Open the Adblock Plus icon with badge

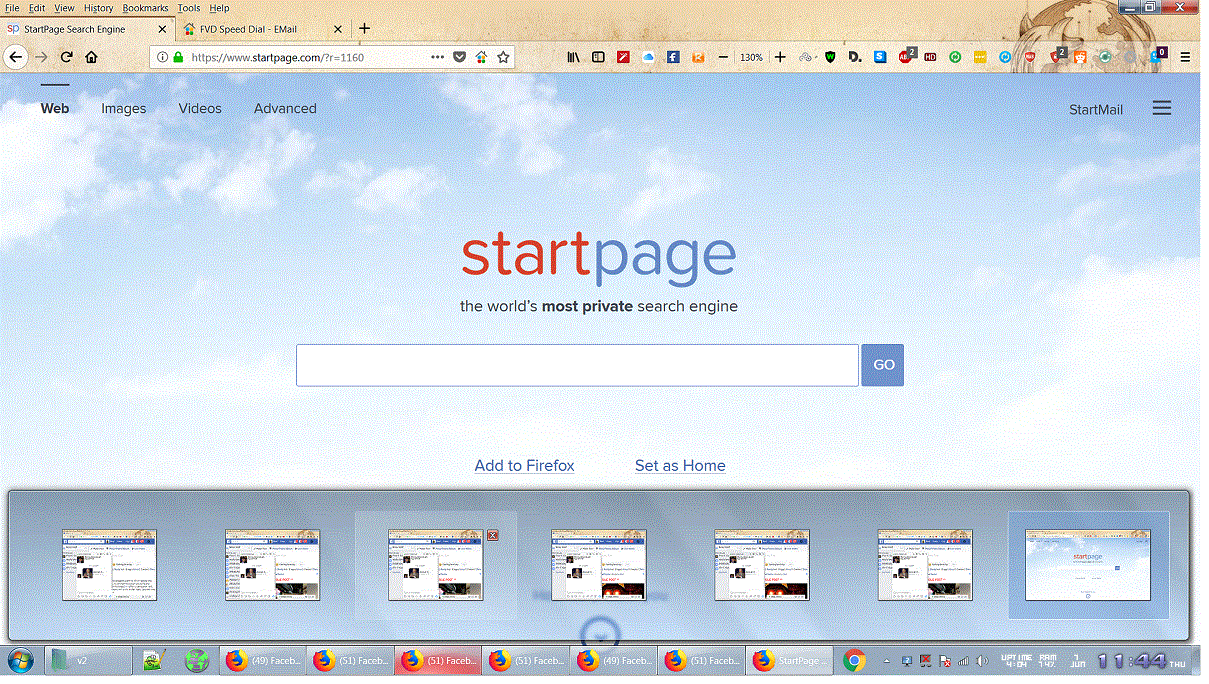point(906,56)
